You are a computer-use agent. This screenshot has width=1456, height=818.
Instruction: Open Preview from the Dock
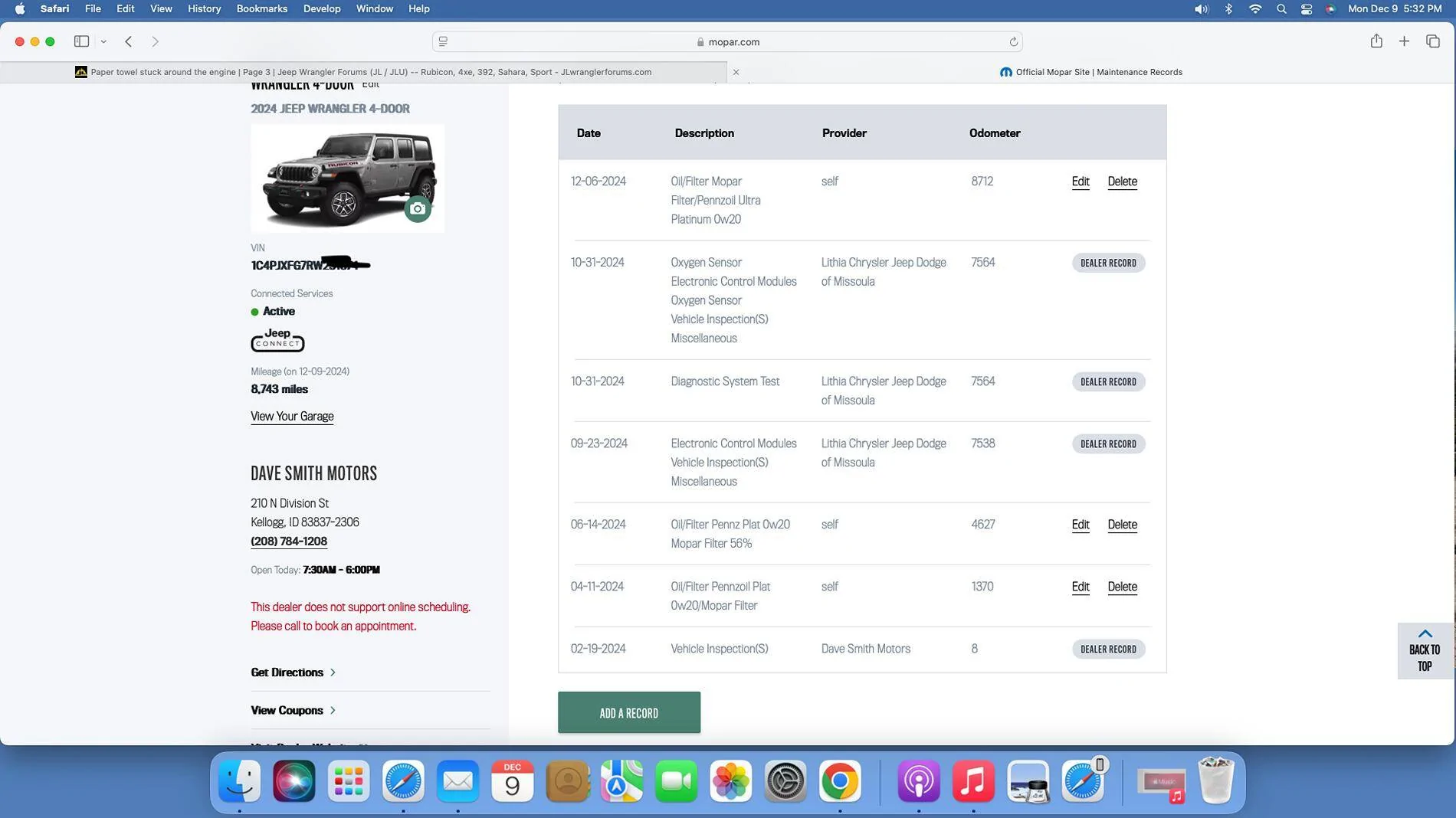pyautogui.click(x=1028, y=781)
